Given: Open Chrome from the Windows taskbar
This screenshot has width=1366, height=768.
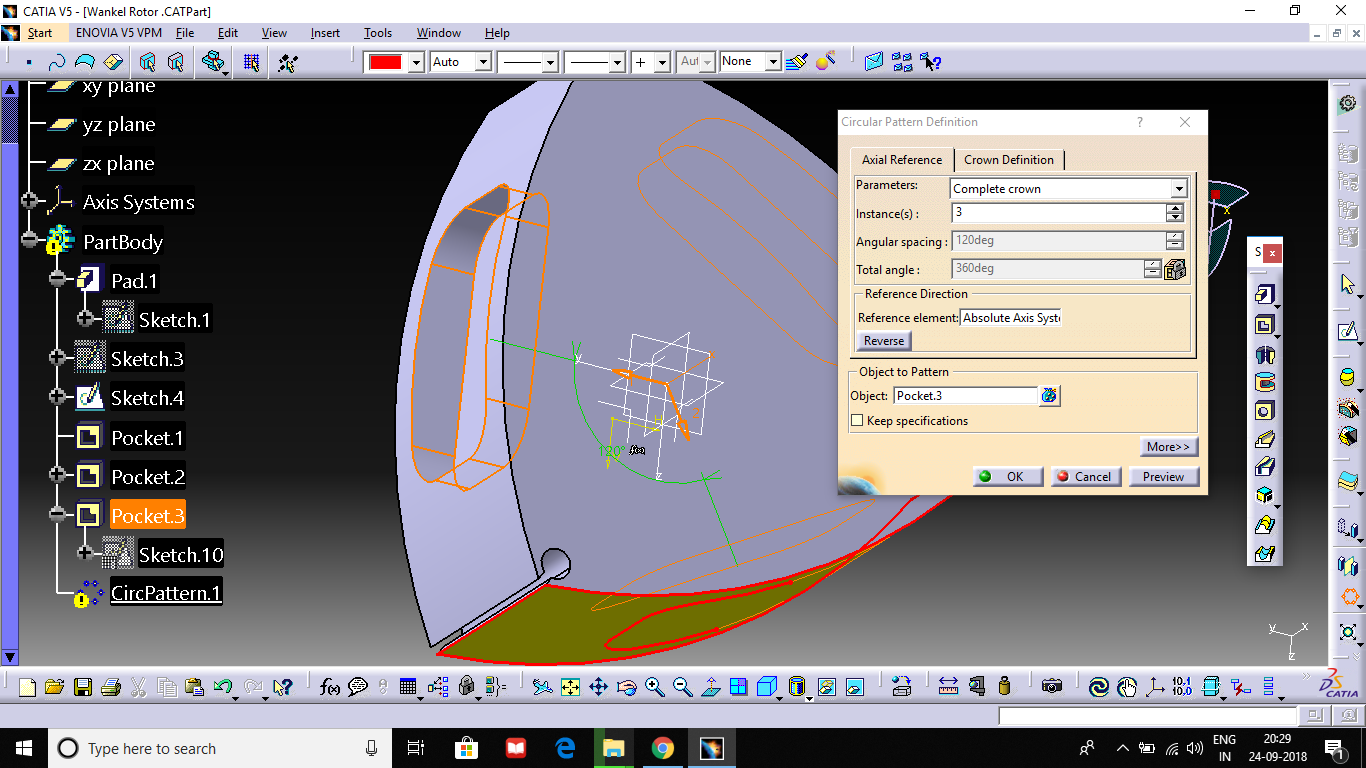Looking at the screenshot, I should pos(662,748).
